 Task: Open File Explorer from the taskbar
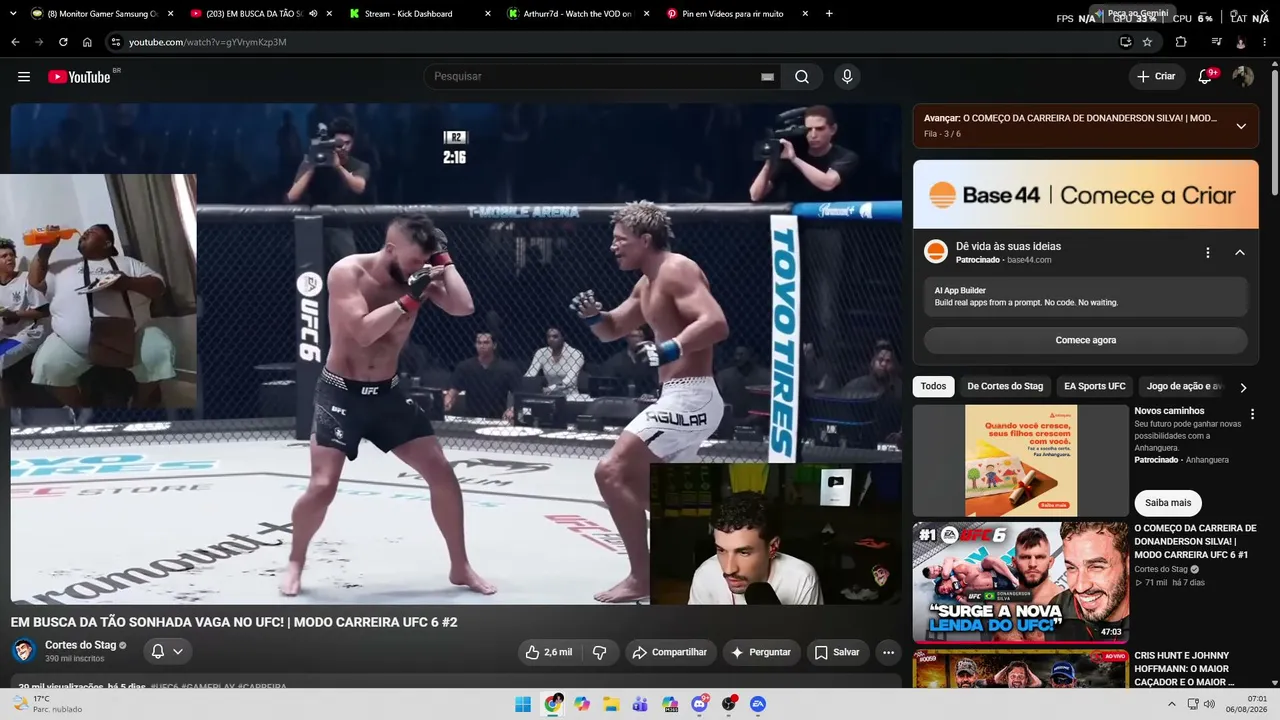611,704
